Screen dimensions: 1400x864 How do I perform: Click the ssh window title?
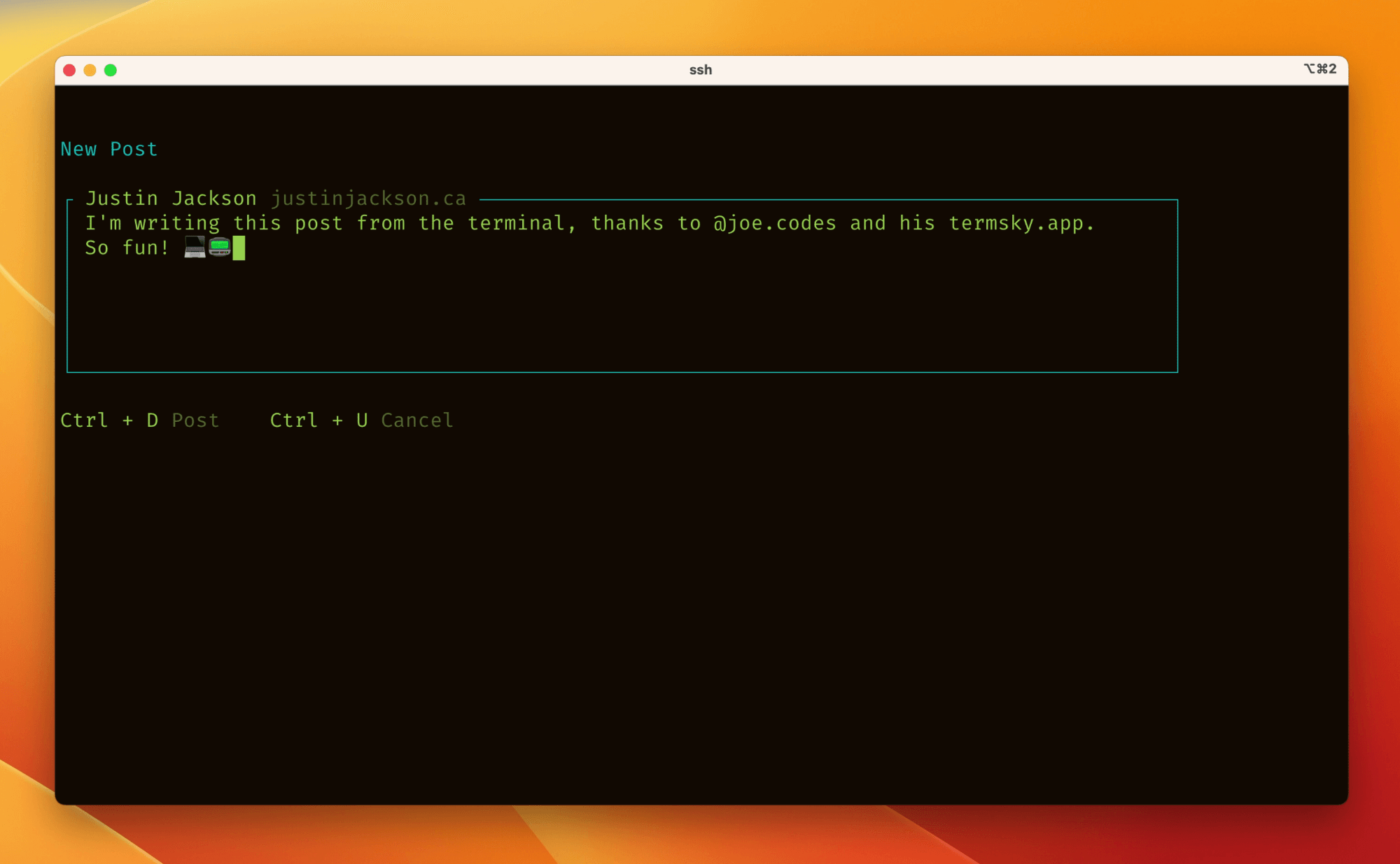(701, 70)
